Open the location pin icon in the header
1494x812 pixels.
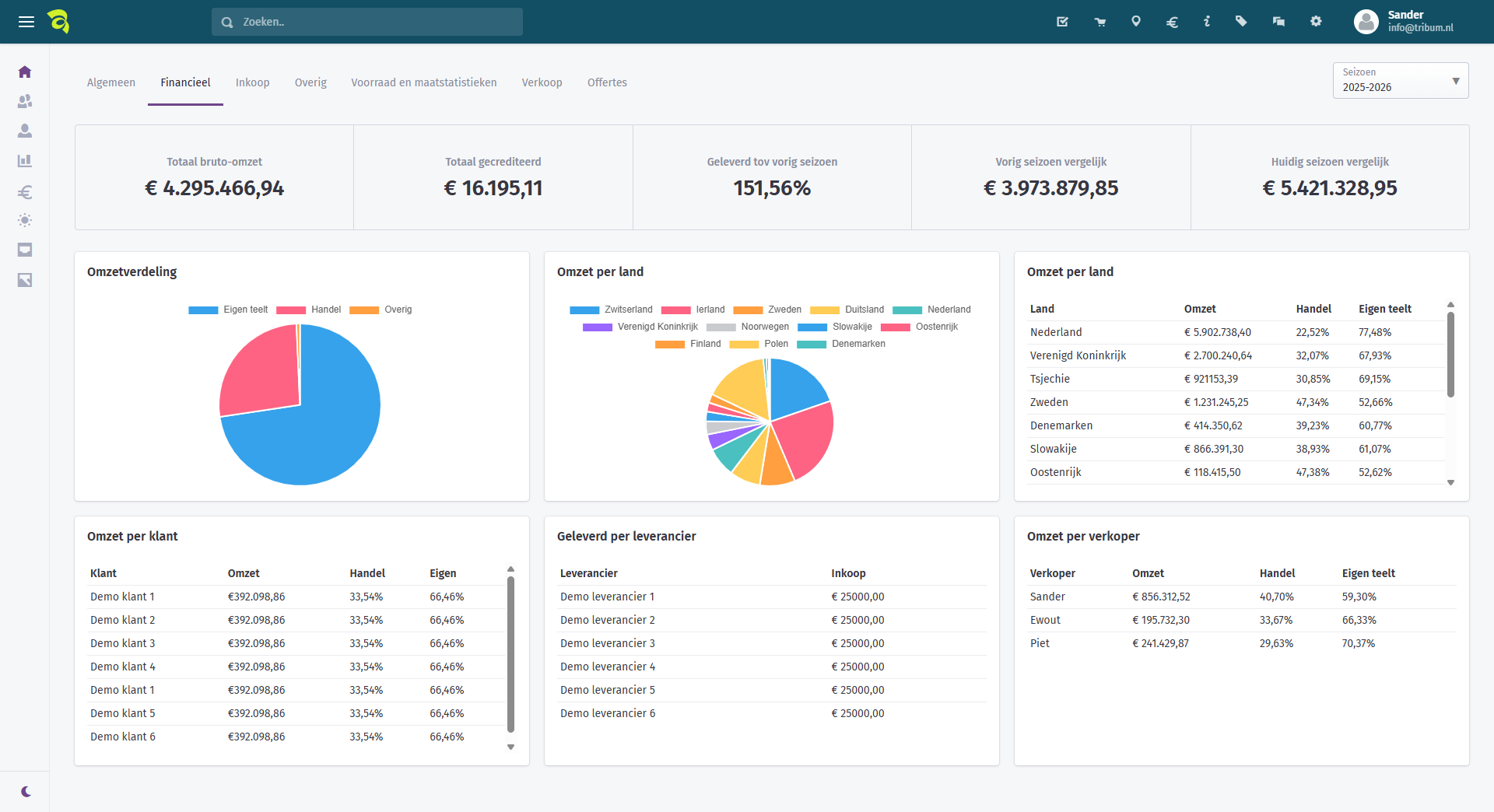tap(1136, 22)
